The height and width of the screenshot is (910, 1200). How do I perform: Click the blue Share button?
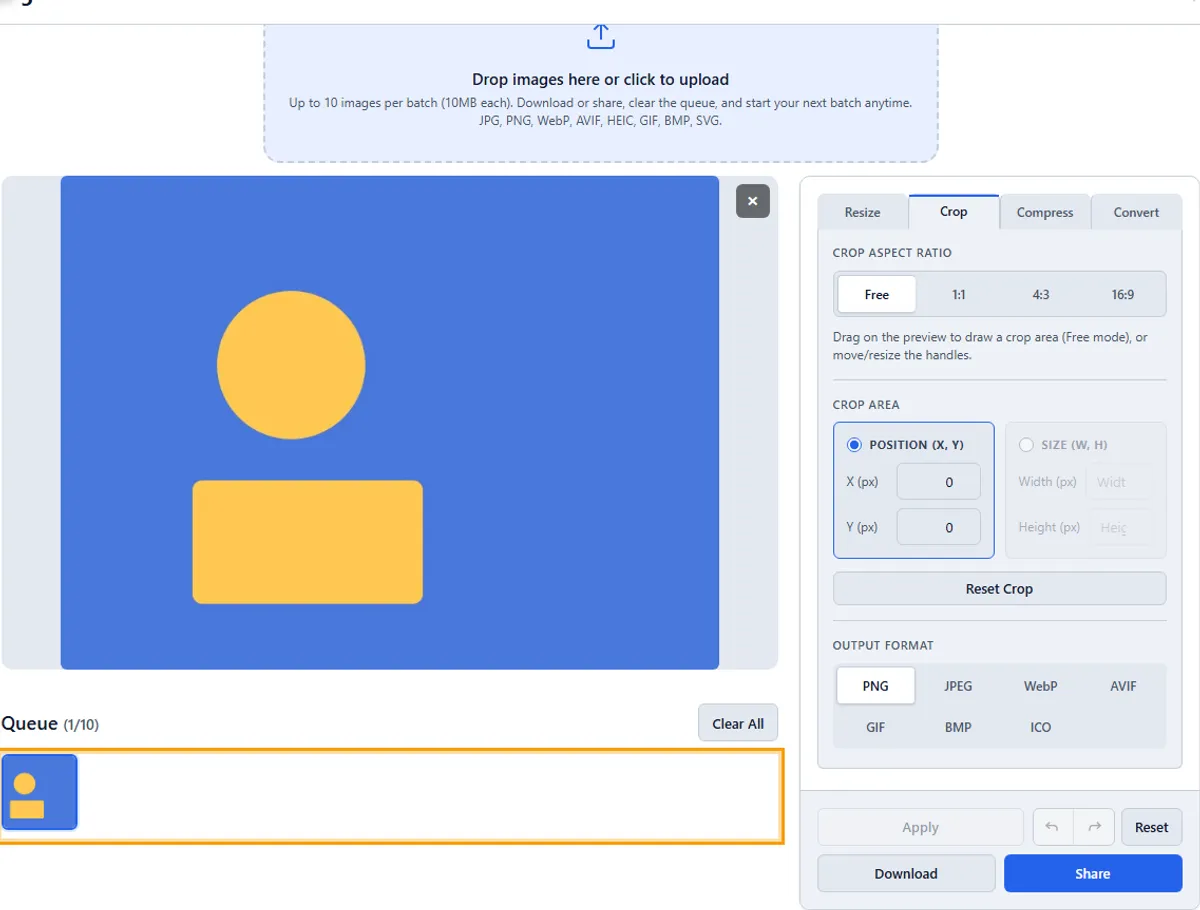coord(1093,873)
